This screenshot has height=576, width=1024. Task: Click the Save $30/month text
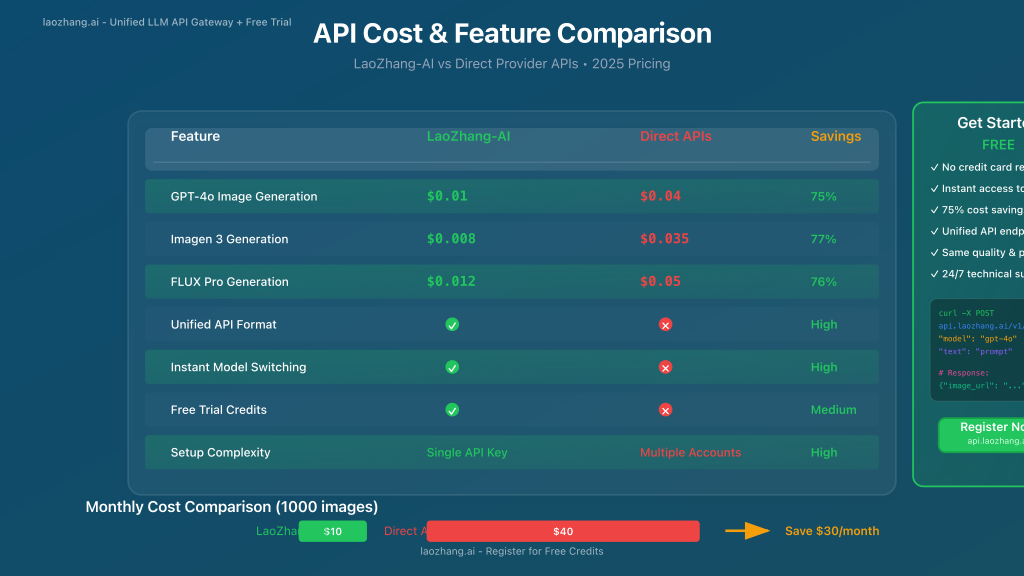tap(832, 531)
